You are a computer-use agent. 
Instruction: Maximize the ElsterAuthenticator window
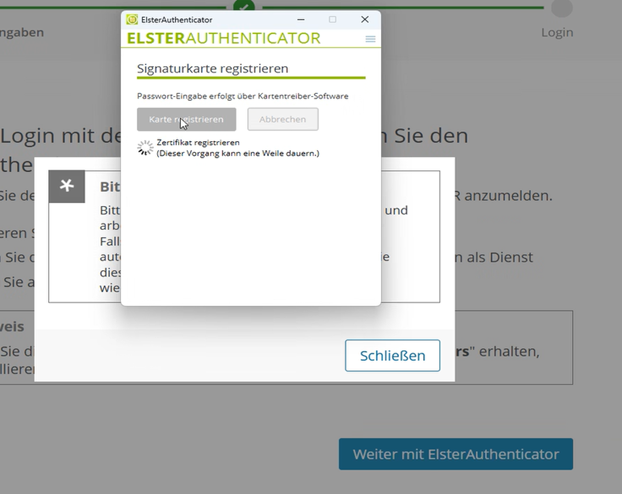pos(333,19)
